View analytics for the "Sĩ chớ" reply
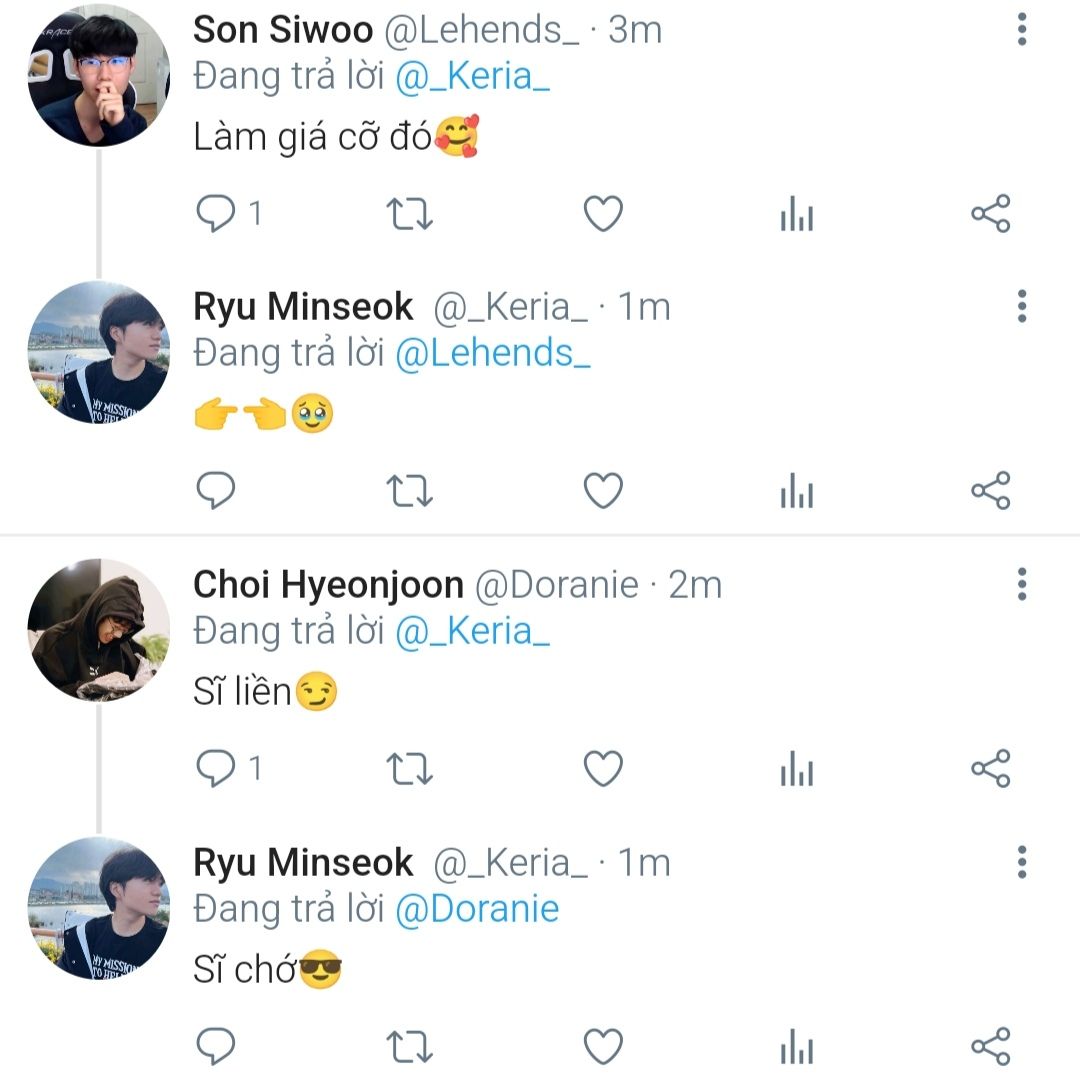Viewport: 1080px width, 1084px height. click(x=796, y=1046)
